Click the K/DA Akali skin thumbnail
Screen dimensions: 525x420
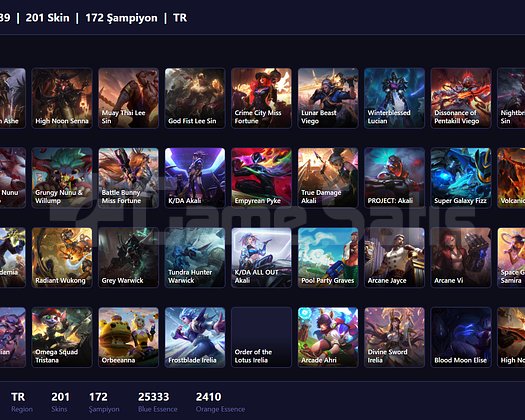195,178
